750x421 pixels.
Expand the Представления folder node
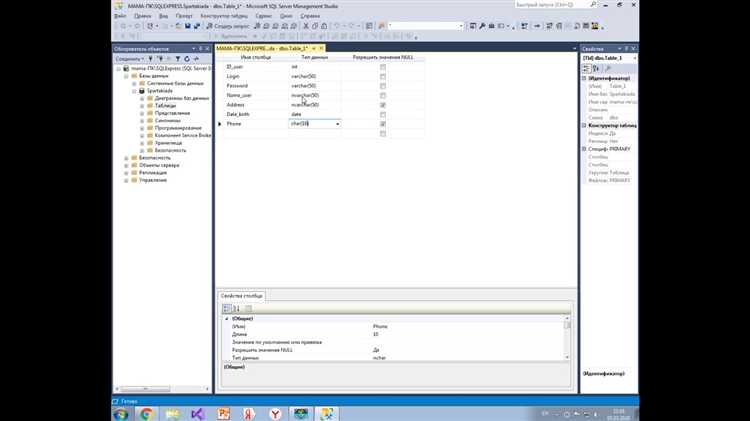tap(142, 113)
